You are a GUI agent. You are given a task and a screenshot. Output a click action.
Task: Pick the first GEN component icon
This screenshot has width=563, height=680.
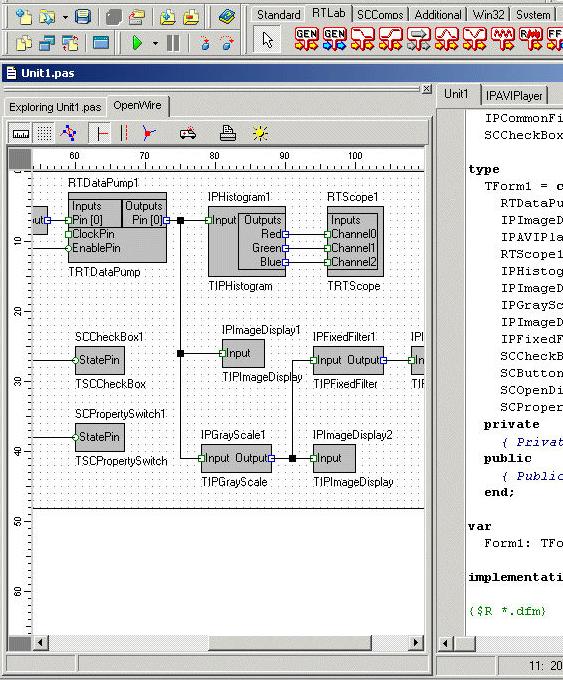click(x=307, y=39)
